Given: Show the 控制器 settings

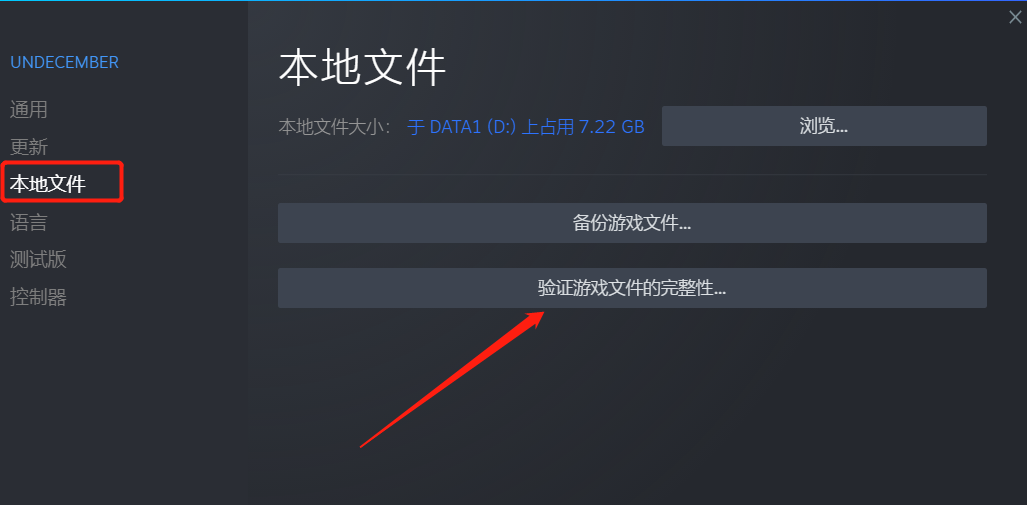Looking at the screenshot, I should [x=38, y=297].
